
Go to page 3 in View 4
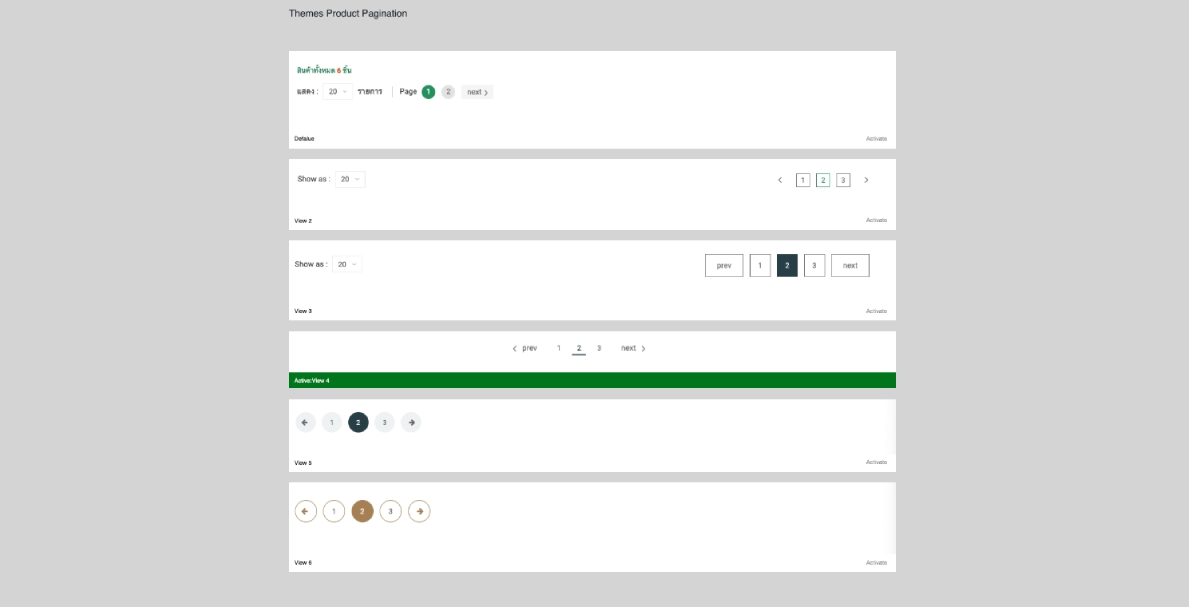(599, 348)
